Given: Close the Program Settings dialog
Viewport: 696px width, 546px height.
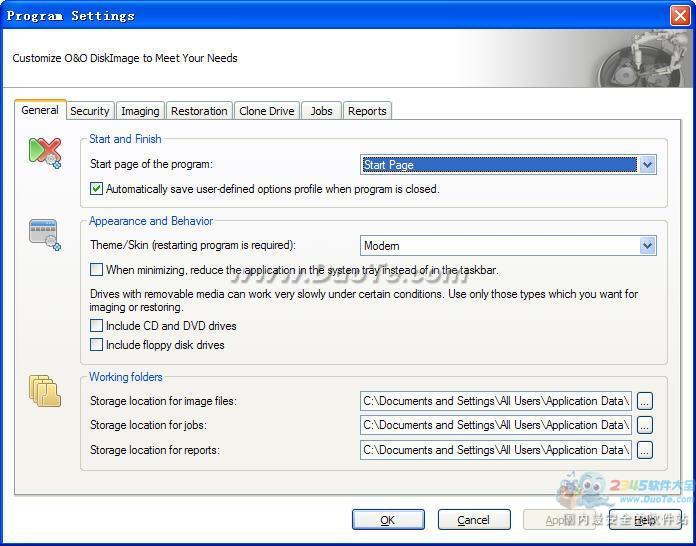Looking at the screenshot, I should coord(680,16).
